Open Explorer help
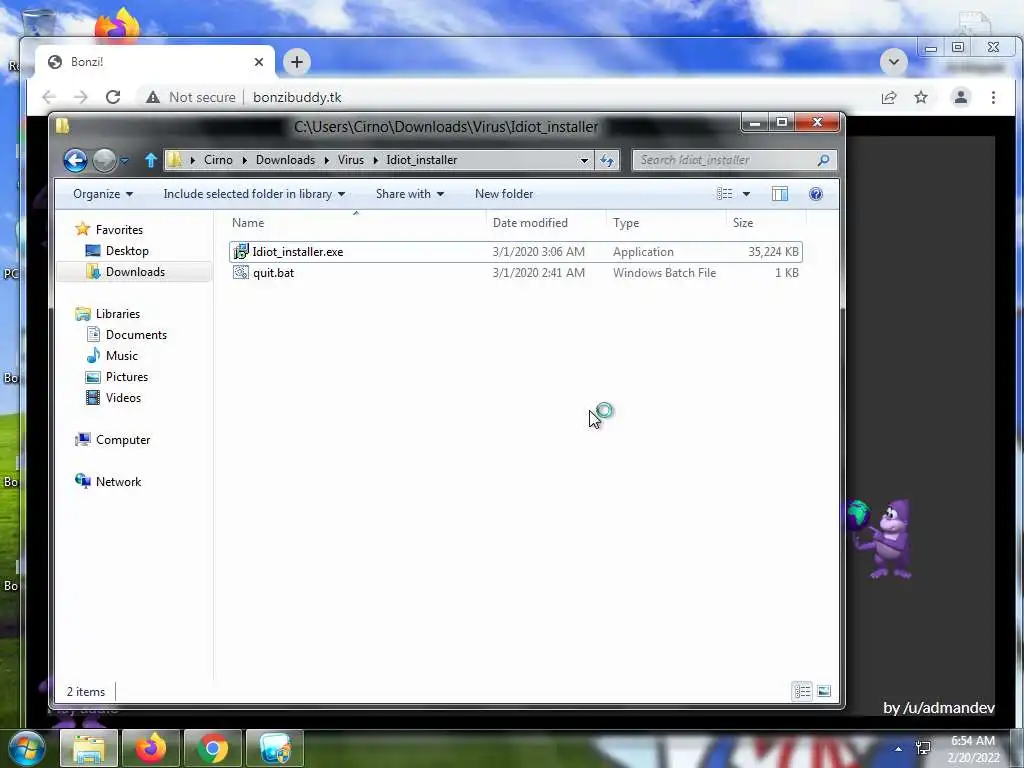Image resolution: width=1024 pixels, height=768 pixels. tap(815, 194)
